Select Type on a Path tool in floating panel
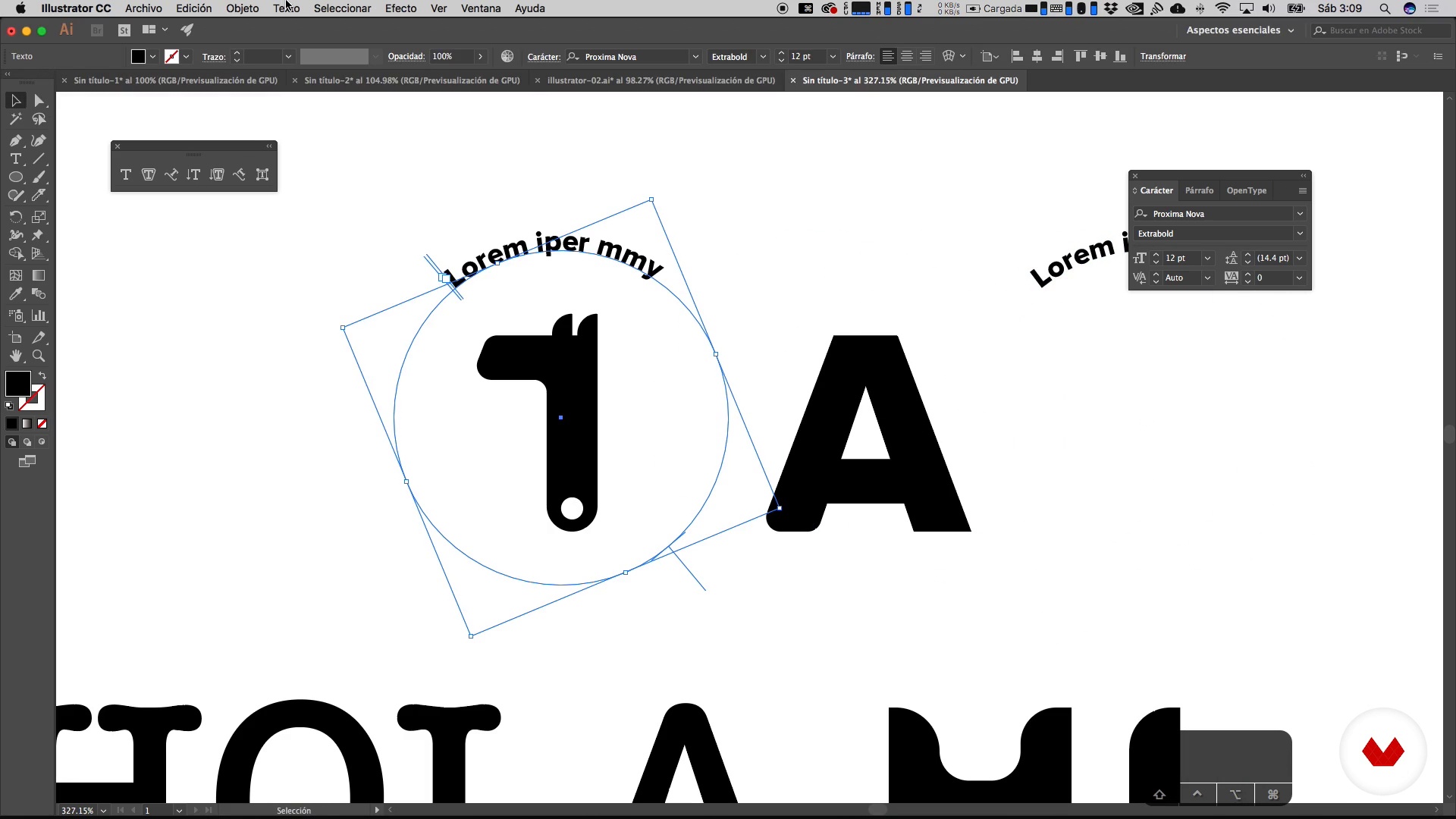Viewport: 1456px width, 819px height. coord(171,175)
